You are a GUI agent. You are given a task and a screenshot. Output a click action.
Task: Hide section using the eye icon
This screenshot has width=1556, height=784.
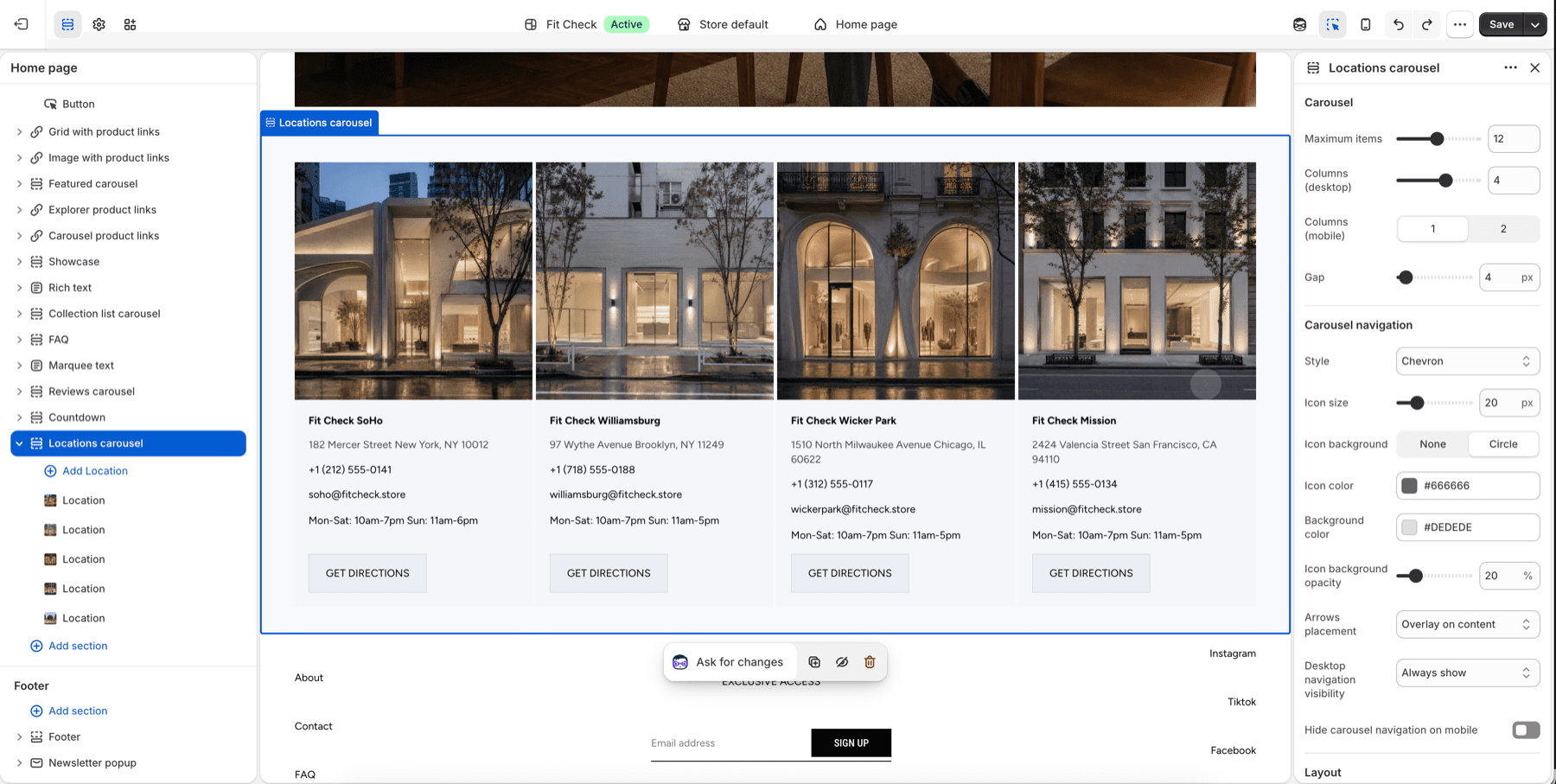[x=842, y=662]
